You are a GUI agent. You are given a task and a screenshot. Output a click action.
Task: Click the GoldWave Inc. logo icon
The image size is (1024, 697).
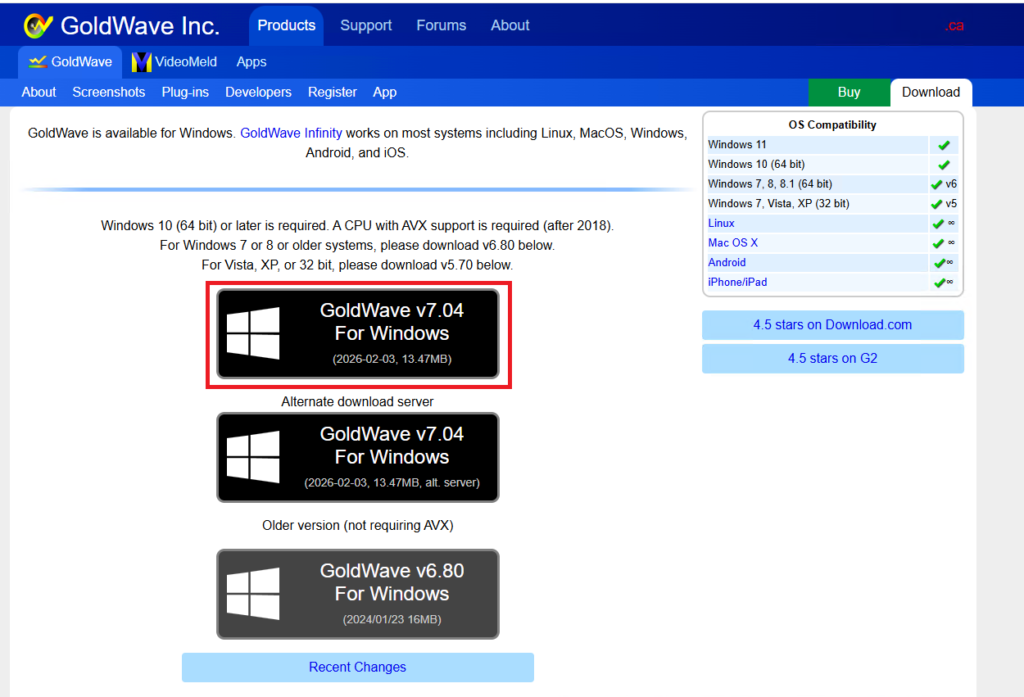coord(39,26)
